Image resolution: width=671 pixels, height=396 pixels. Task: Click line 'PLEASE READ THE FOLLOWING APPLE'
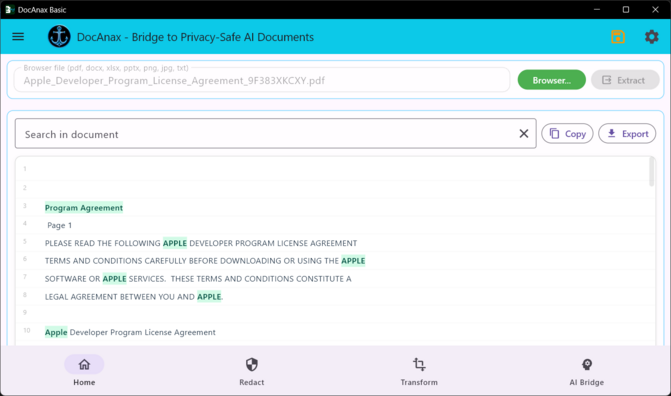(201, 243)
